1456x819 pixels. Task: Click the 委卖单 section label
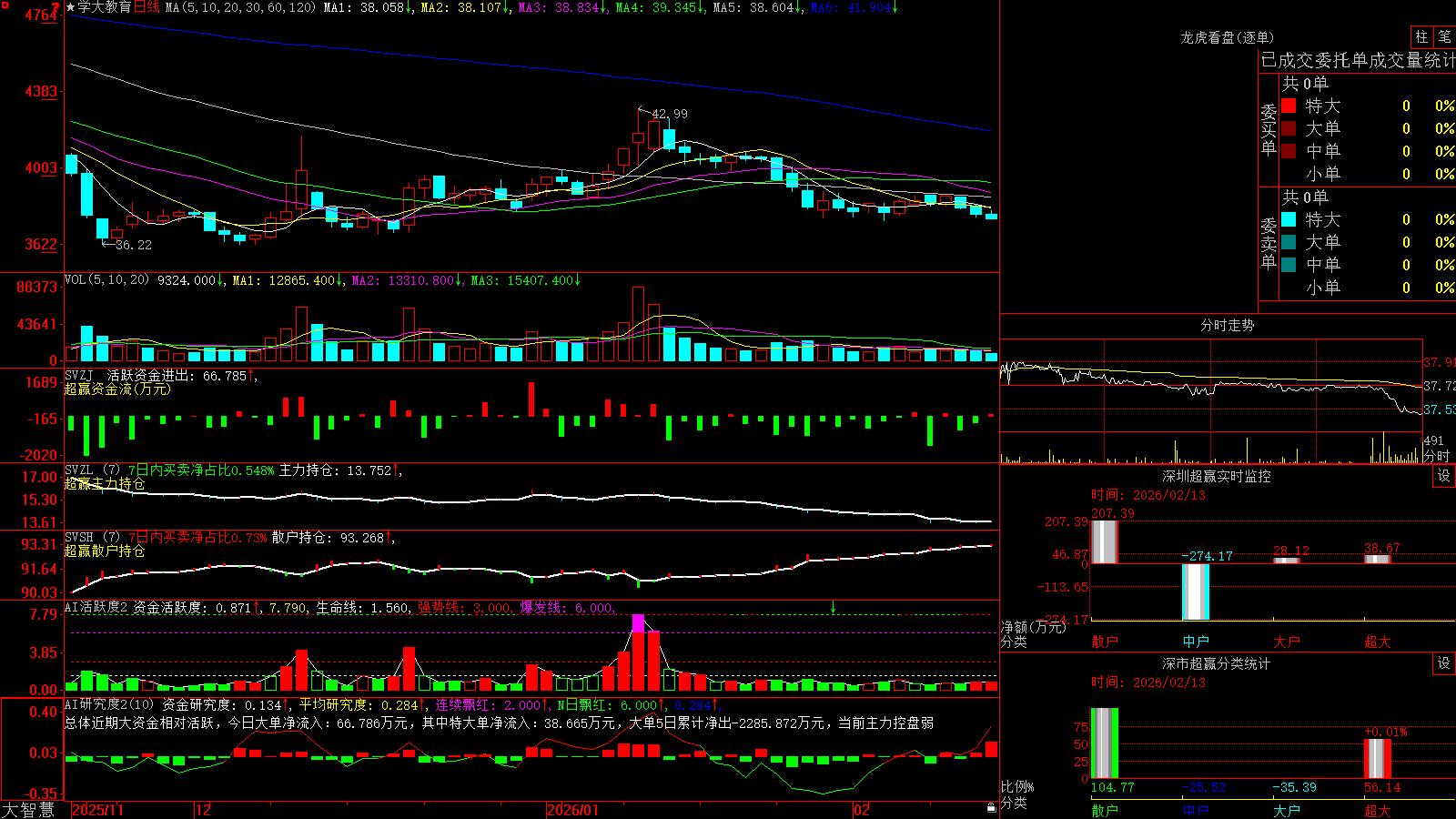click(1269, 244)
